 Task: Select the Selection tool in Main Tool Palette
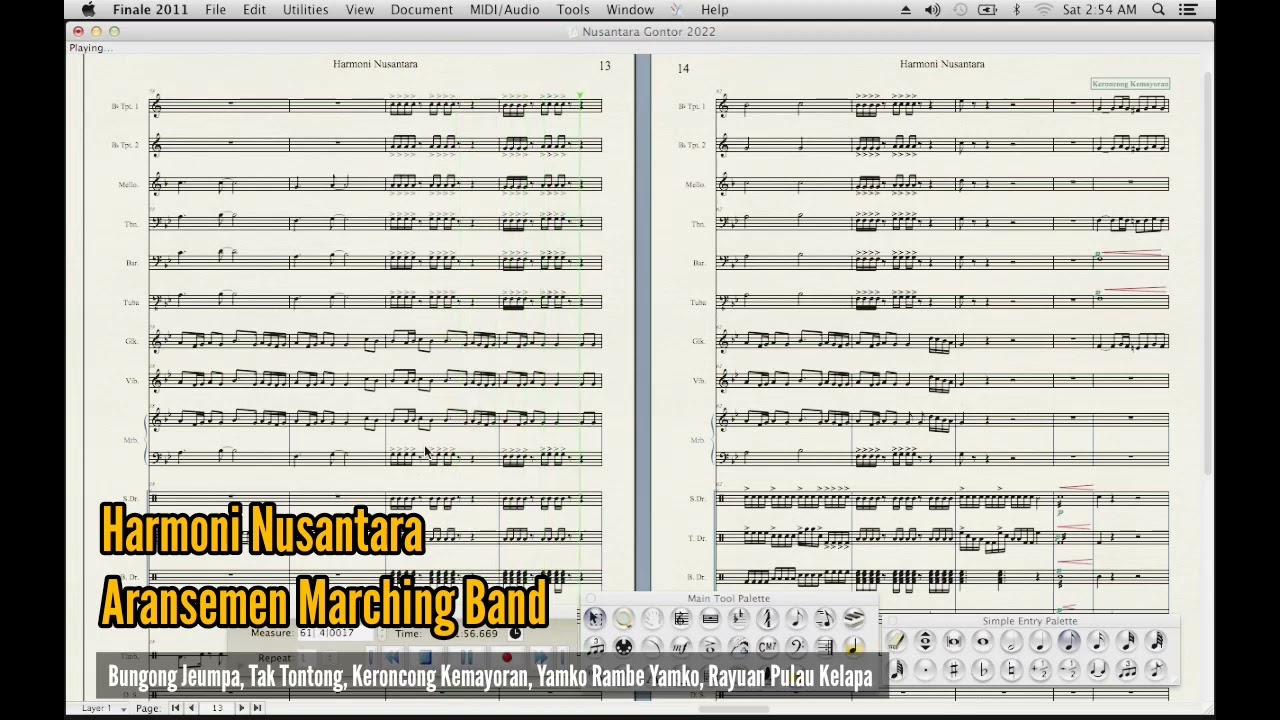coord(595,619)
